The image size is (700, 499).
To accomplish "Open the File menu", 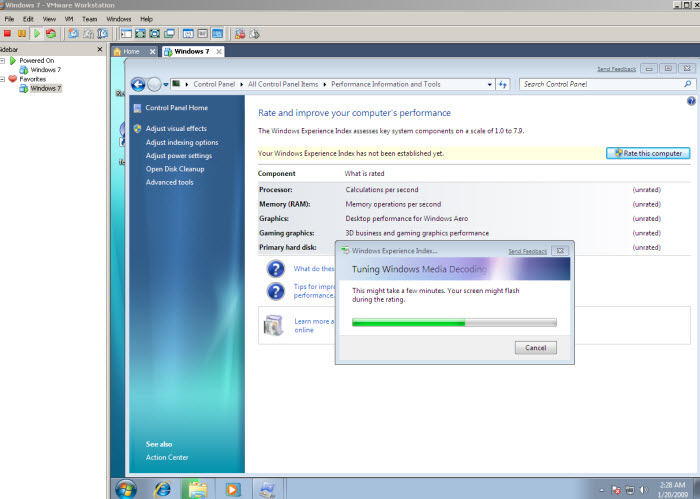I will [x=9, y=19].
